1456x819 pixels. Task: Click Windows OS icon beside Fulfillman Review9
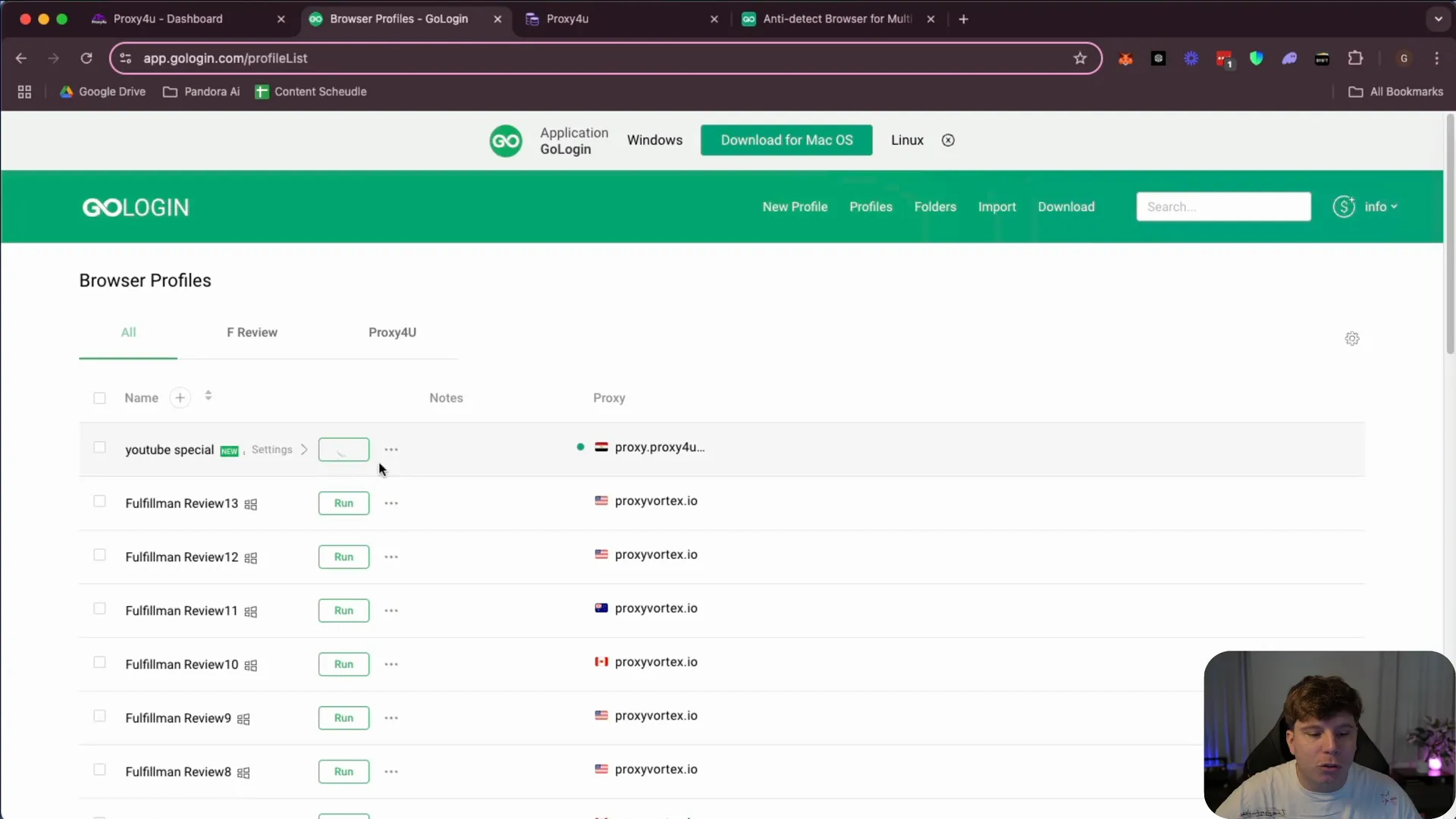[243, 719]
